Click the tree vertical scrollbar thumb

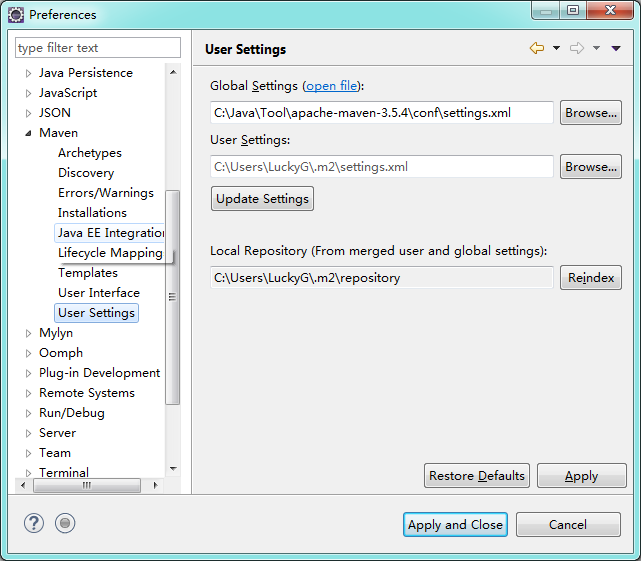click(173, 297)
